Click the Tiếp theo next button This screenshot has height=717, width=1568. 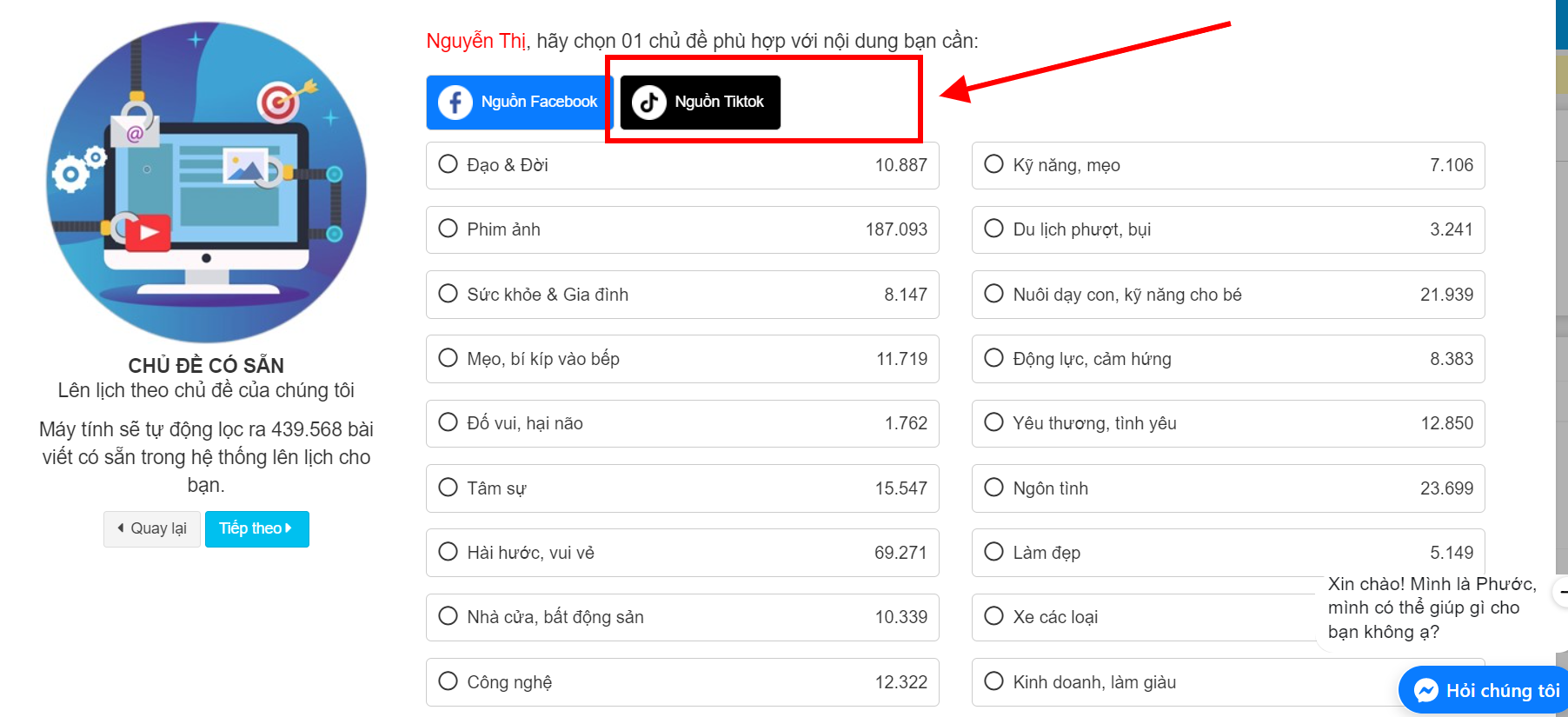click(x=256, y=528)
